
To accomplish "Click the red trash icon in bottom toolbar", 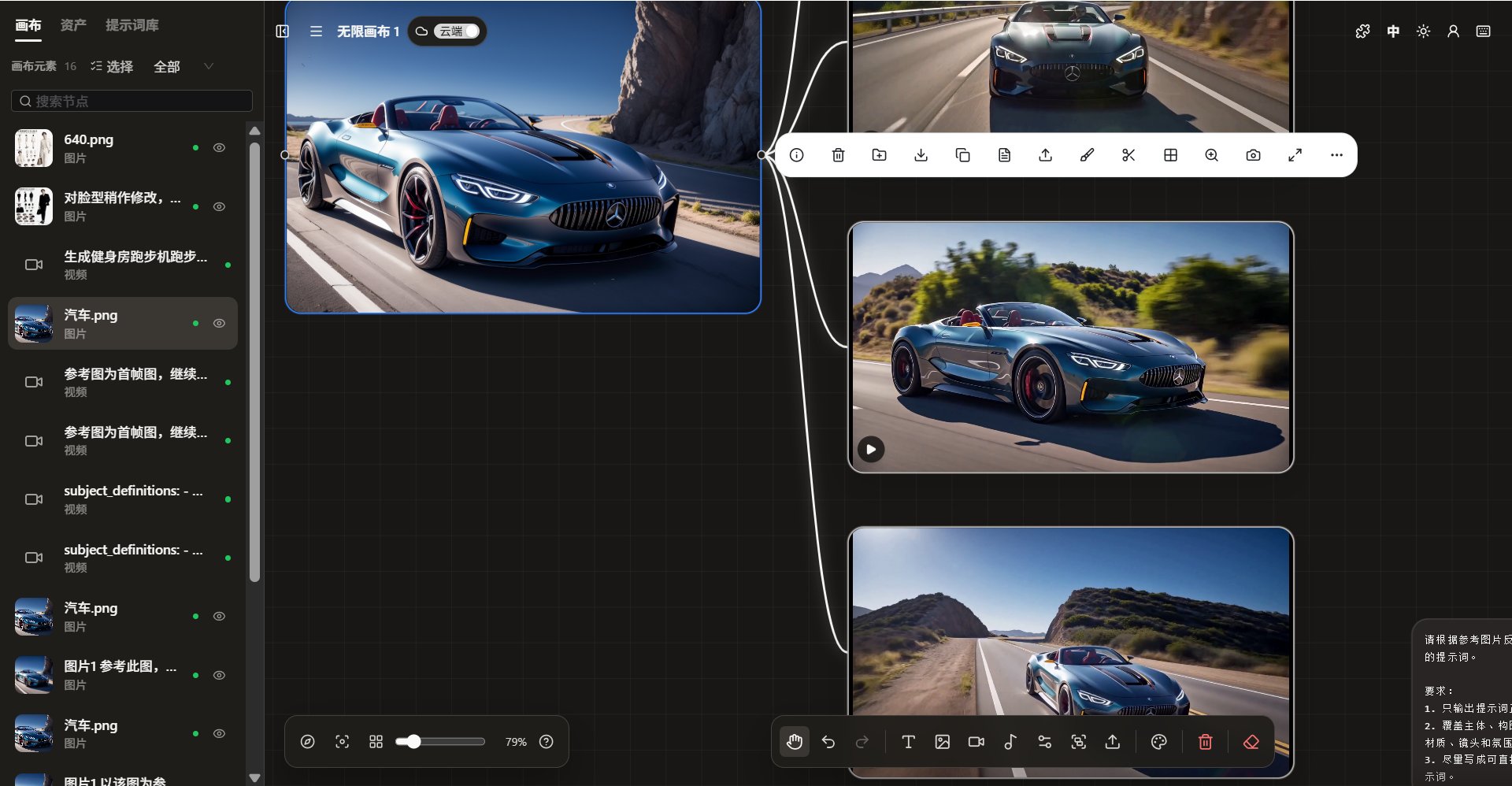I will pyautogui.click(x=1205, y=742).
